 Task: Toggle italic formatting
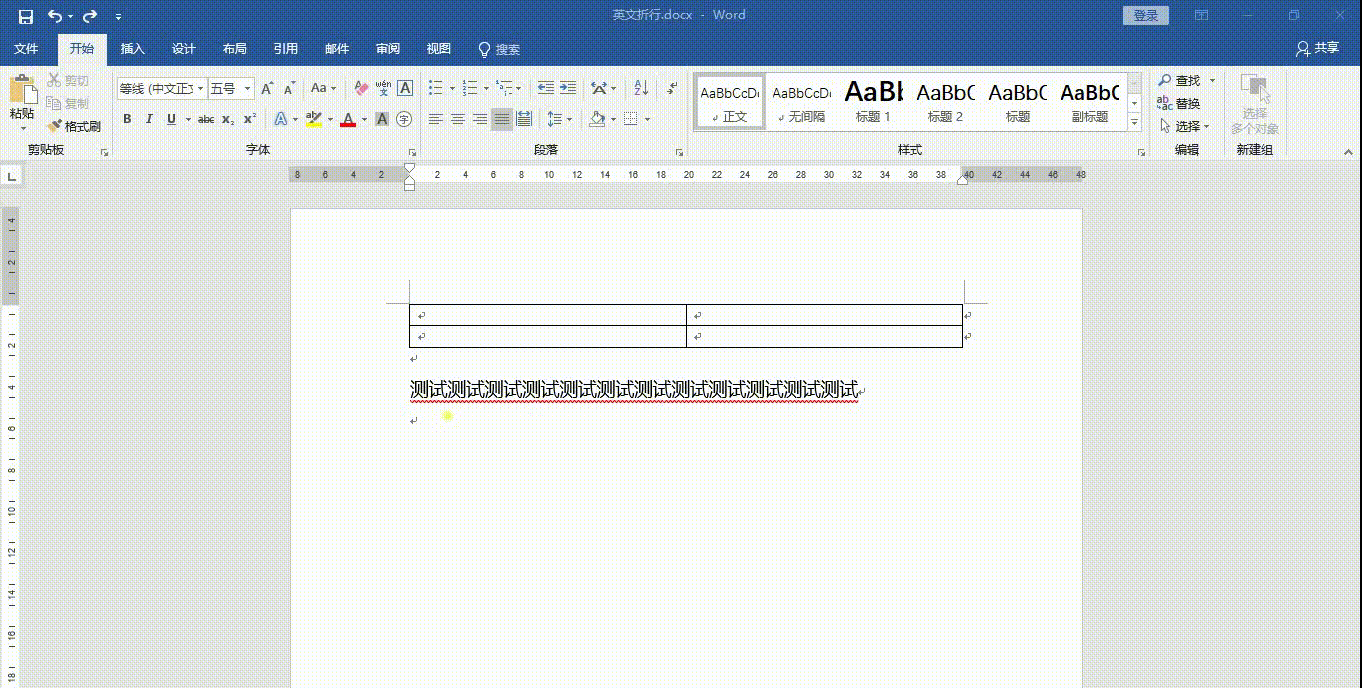pos(149,119)
